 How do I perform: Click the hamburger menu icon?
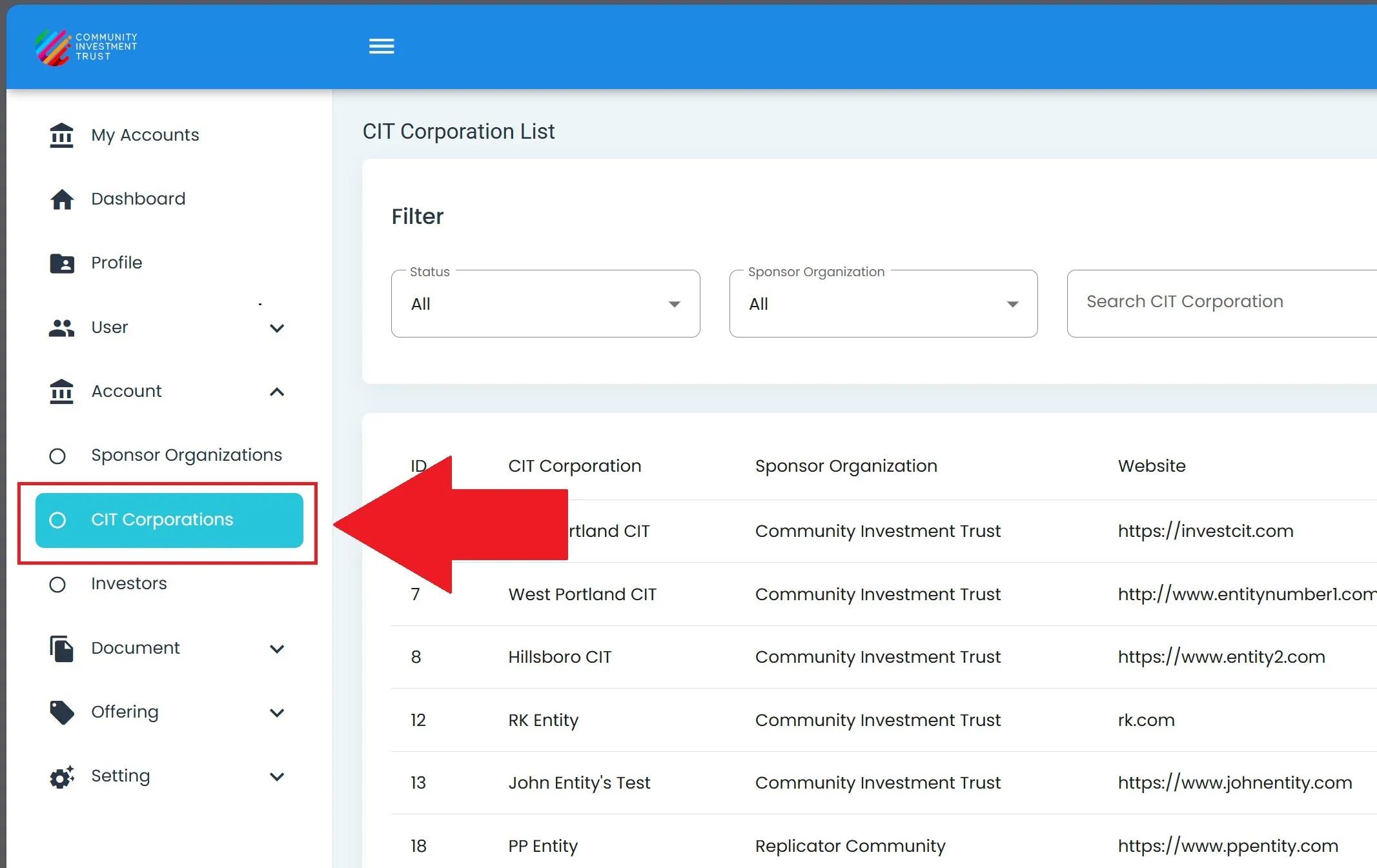coord(382,46)
